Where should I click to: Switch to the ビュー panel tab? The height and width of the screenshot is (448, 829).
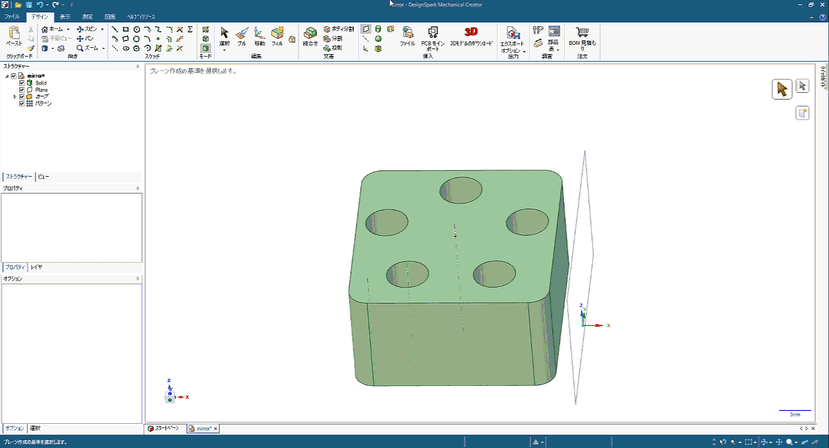[x=43, y=177]
